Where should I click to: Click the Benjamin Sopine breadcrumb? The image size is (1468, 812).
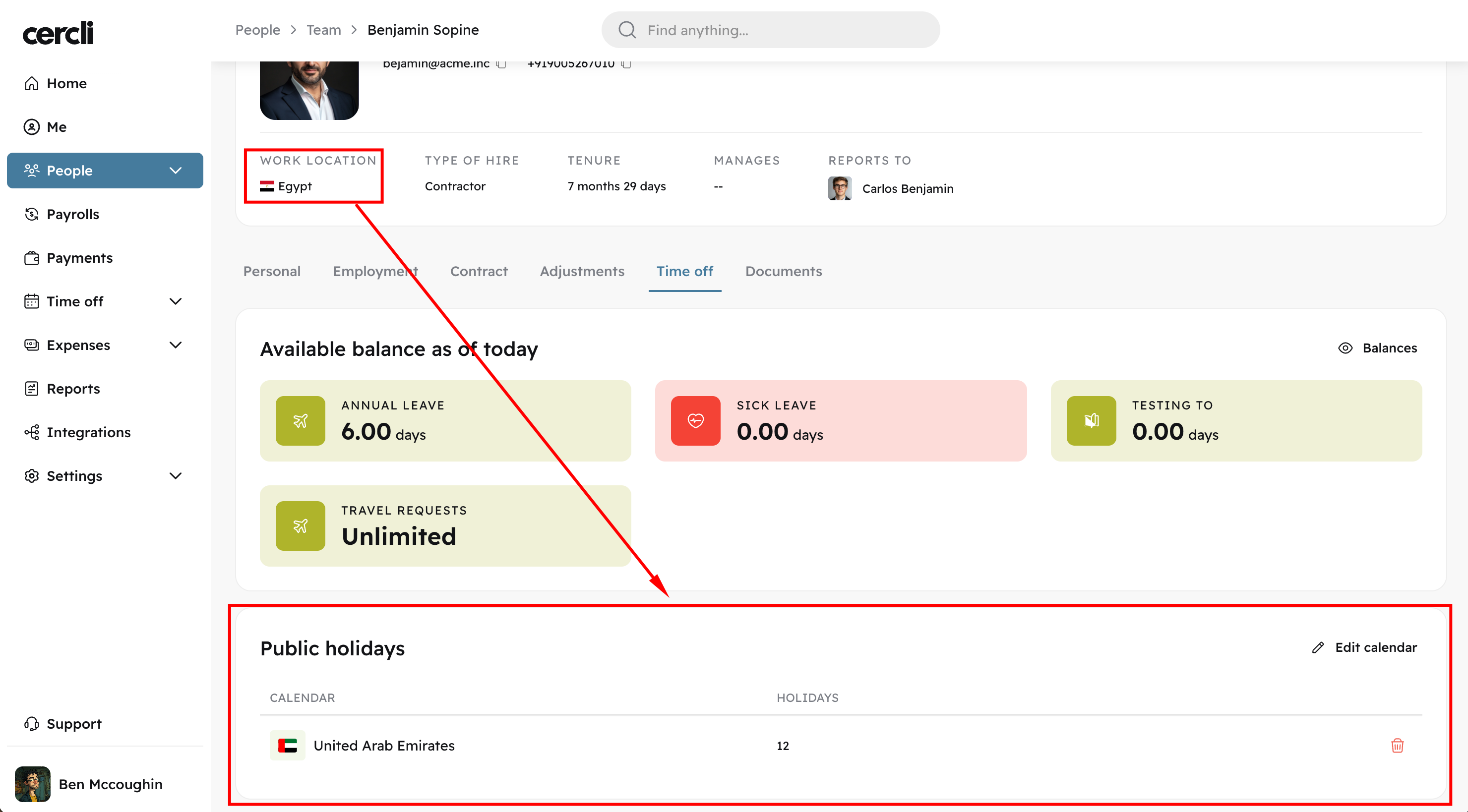point(423,30)
